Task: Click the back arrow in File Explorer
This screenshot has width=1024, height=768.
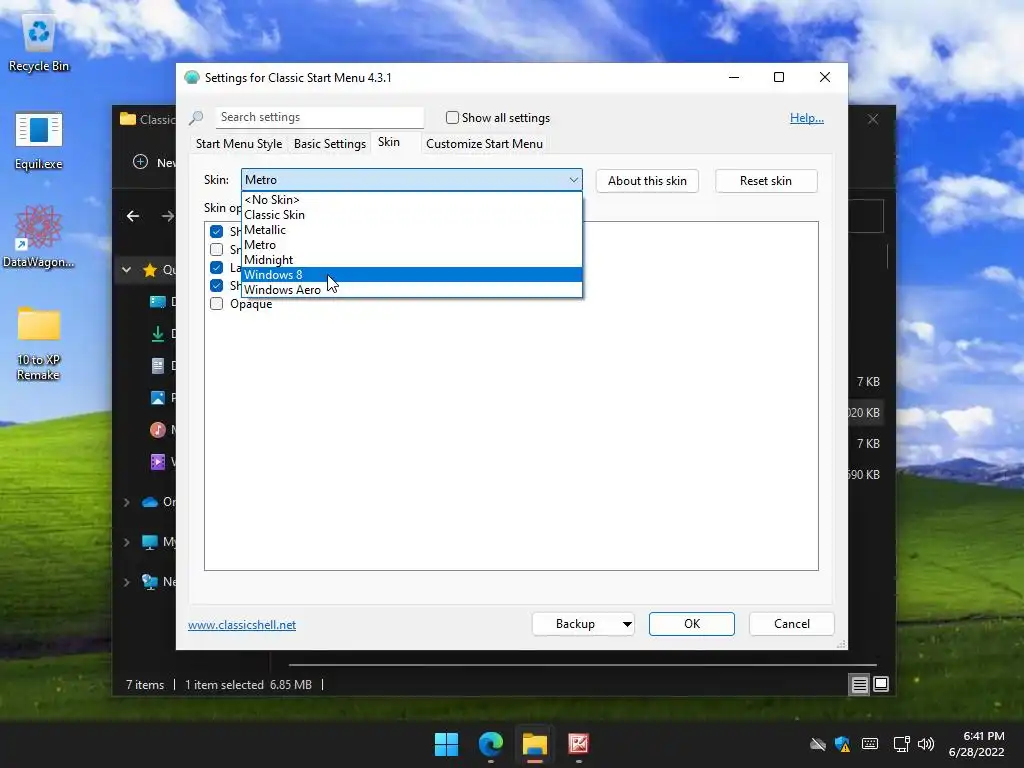Action: 133,216
